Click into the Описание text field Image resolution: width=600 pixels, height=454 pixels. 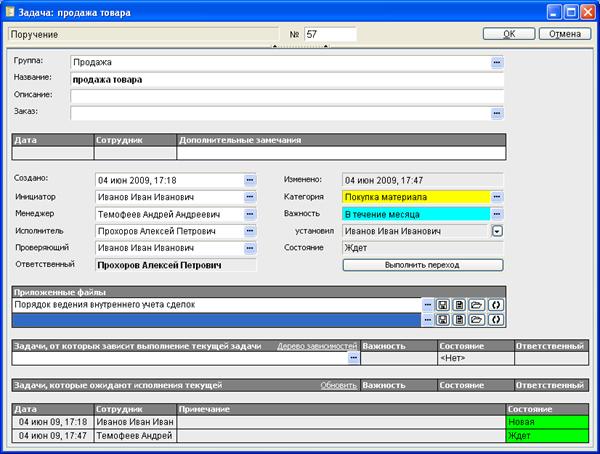287,96
